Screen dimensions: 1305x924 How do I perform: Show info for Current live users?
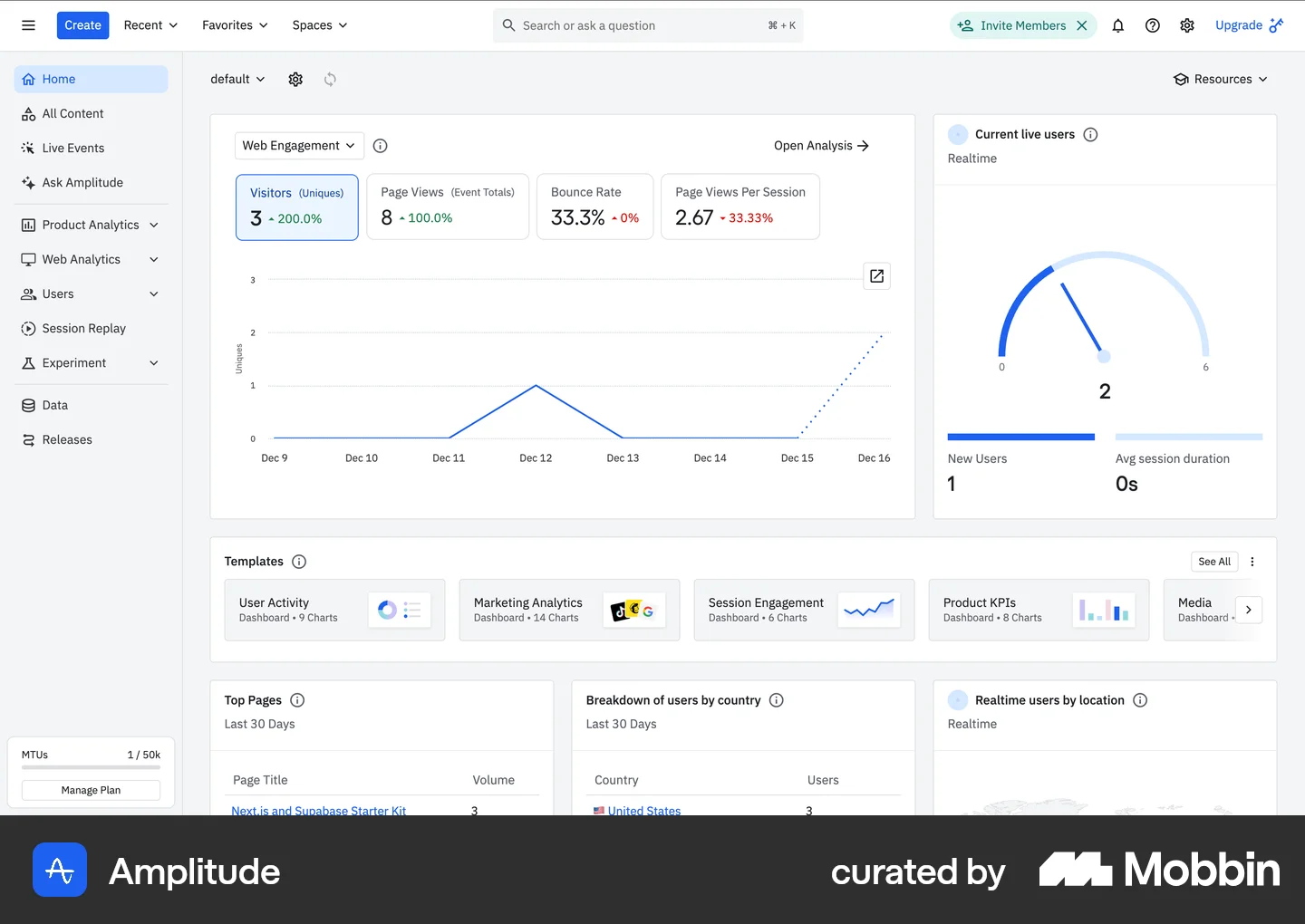point(1091,135)
